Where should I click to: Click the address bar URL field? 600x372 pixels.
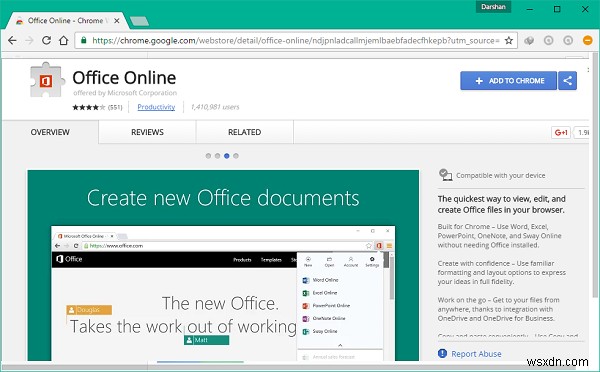pyautogui.click(x=296, y=40)
